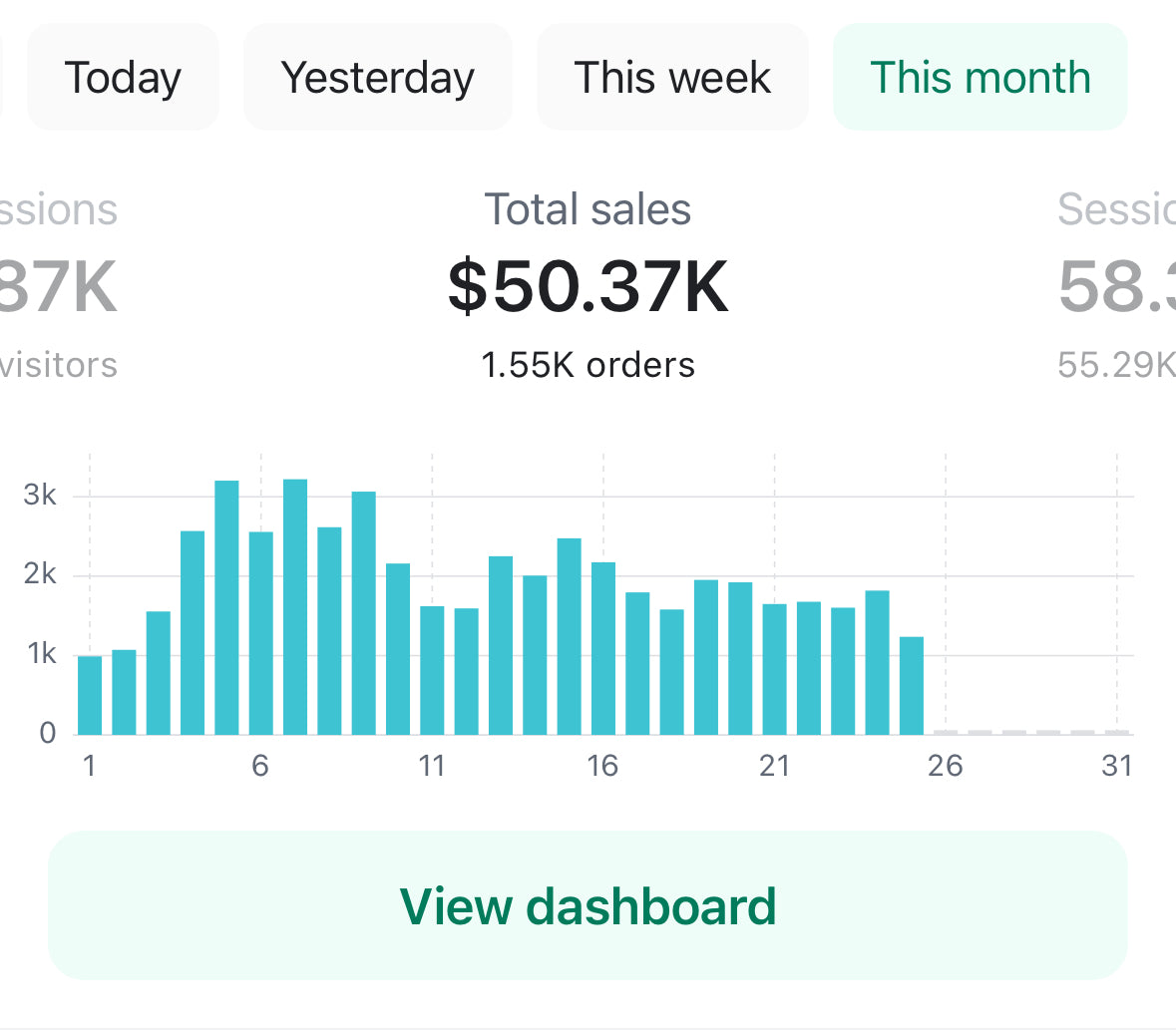
Task: Select the Today time range tab
Action: coord(123,78)
